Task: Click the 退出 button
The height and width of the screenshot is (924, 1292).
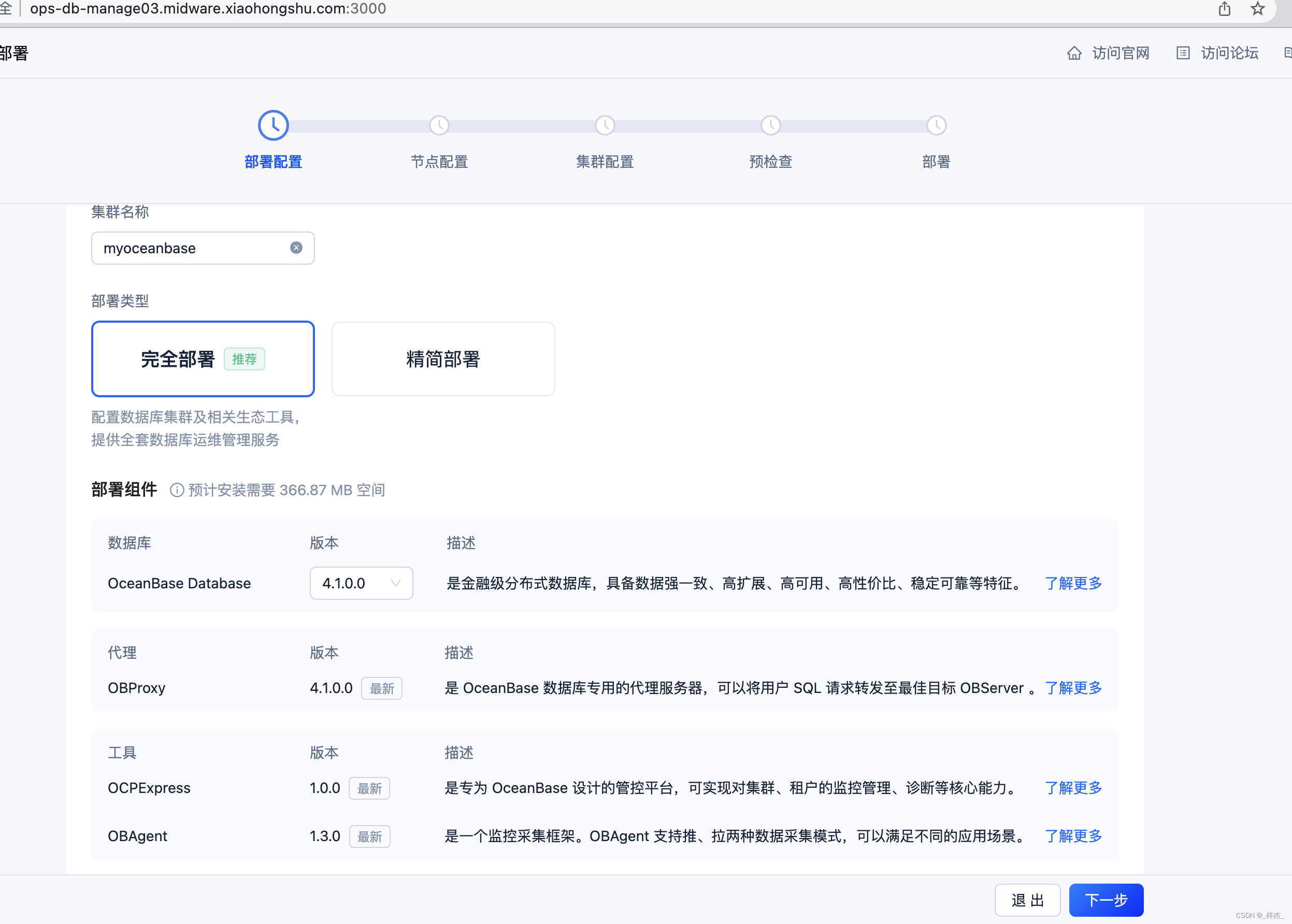Action: pyautogui.click(x=1027, y=900)
